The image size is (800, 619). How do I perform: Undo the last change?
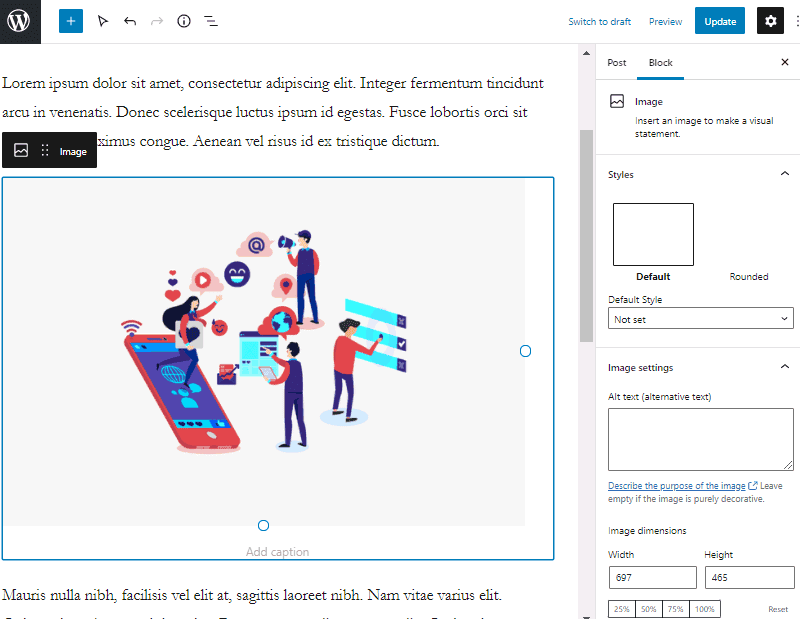coord(130,21)
